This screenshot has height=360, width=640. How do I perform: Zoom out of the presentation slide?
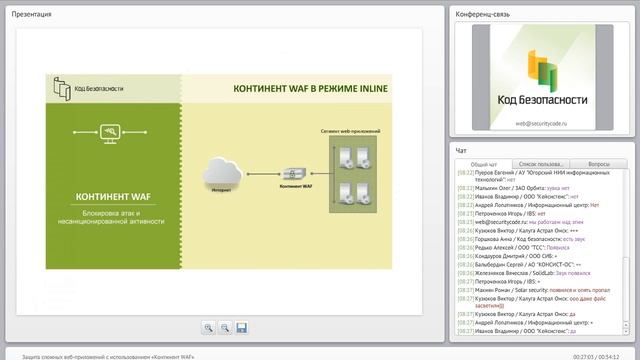pyautogui.click(x=225, y=328)
